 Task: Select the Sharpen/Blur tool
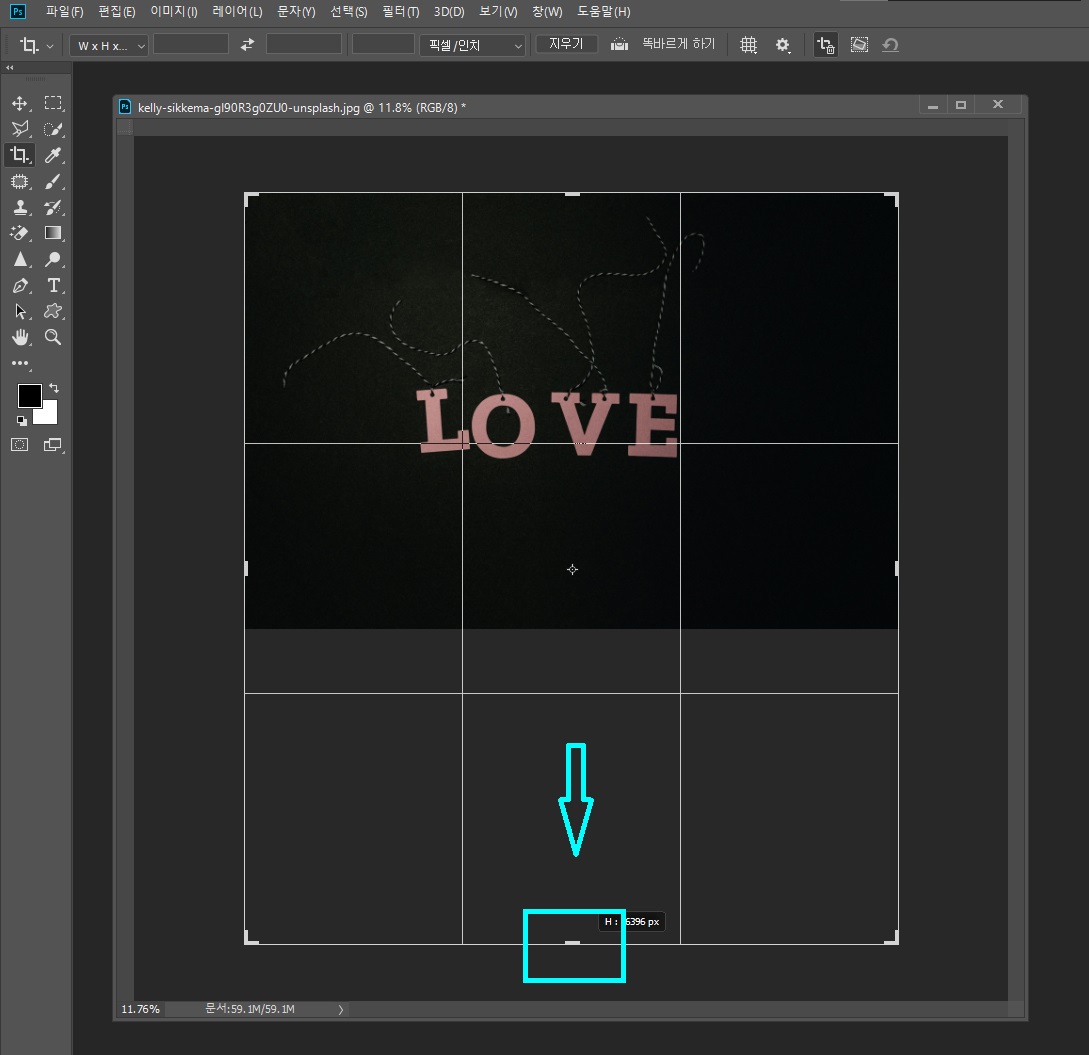tap(20, 259)
